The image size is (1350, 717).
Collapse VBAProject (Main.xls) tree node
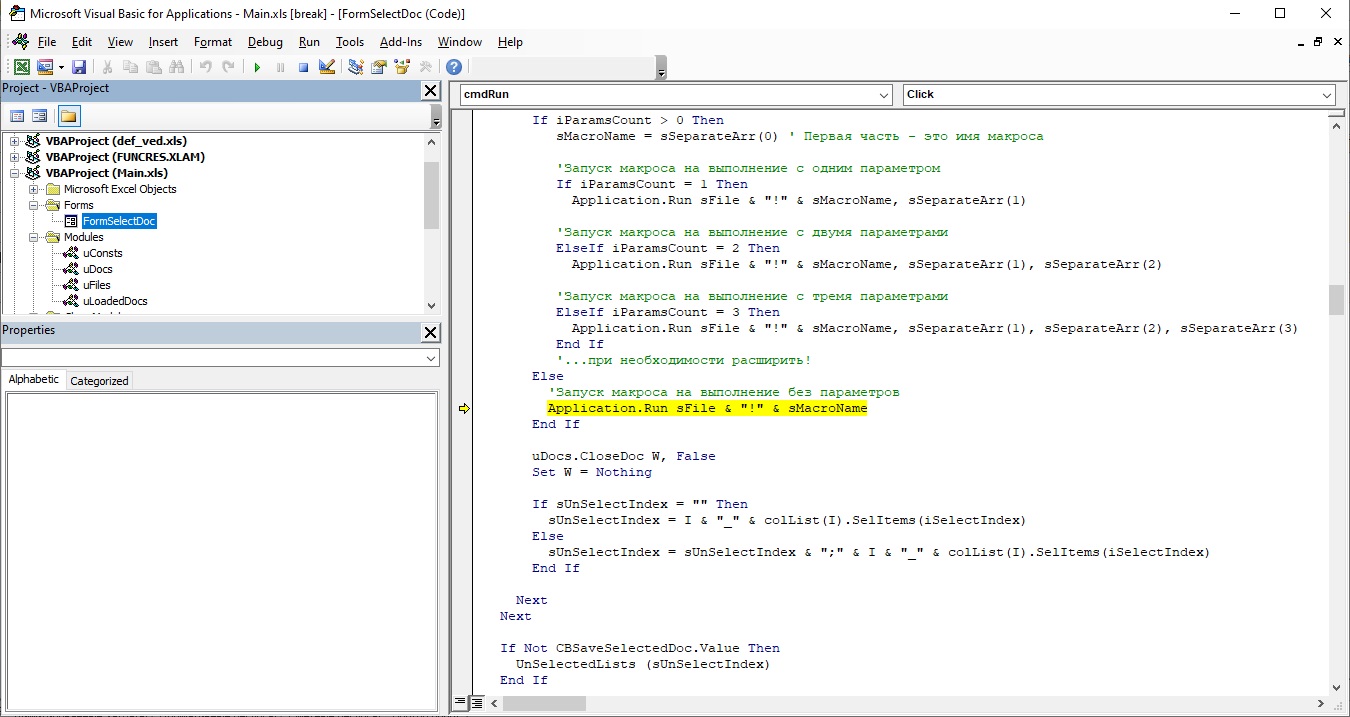(14, 173)
